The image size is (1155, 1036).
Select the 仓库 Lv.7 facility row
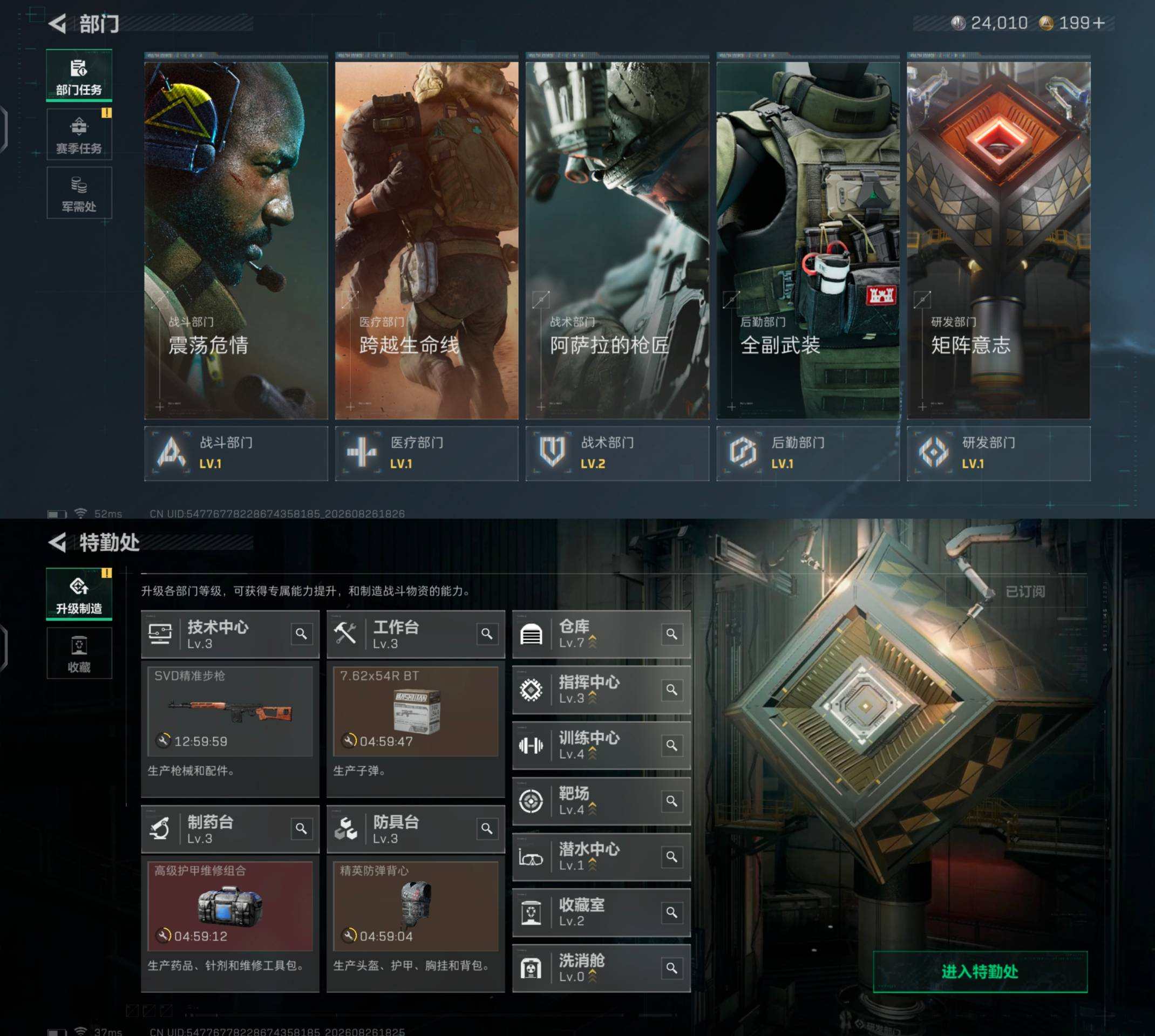[601, 634]
